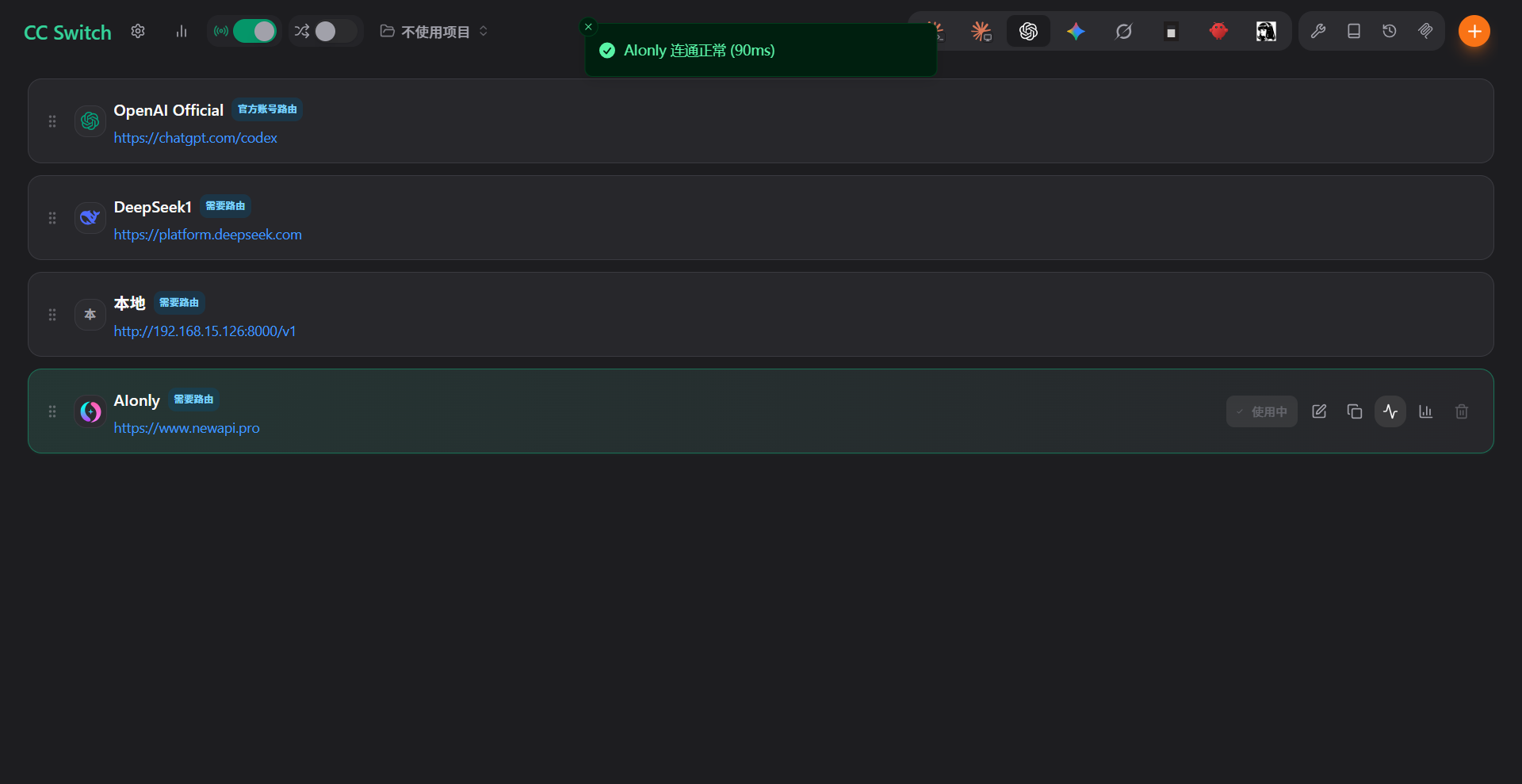
Task: View usage chart for Alonly
Action: [1426, 411]
